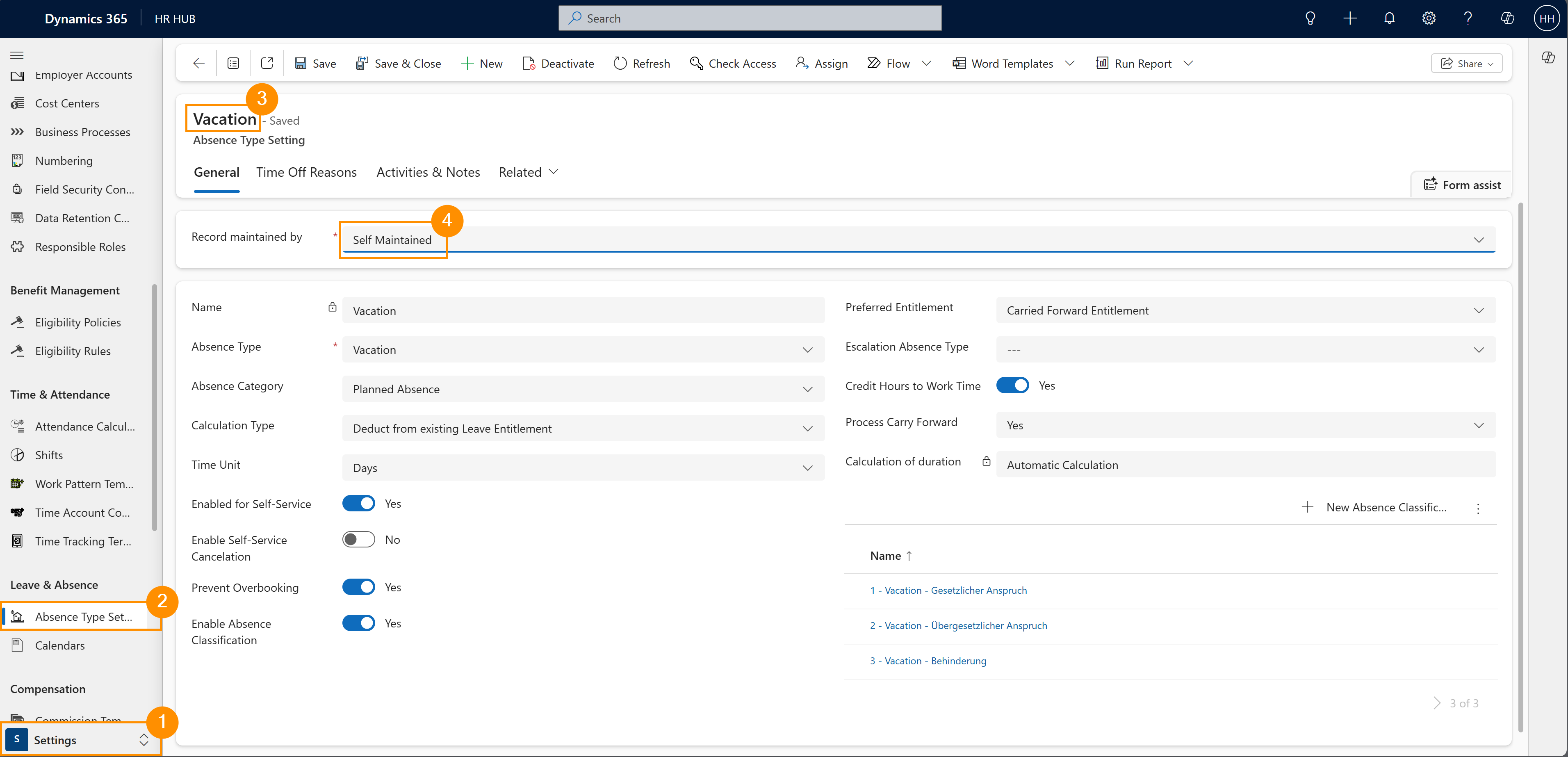Click the lightbulb assistant icon

(1310, 18)
